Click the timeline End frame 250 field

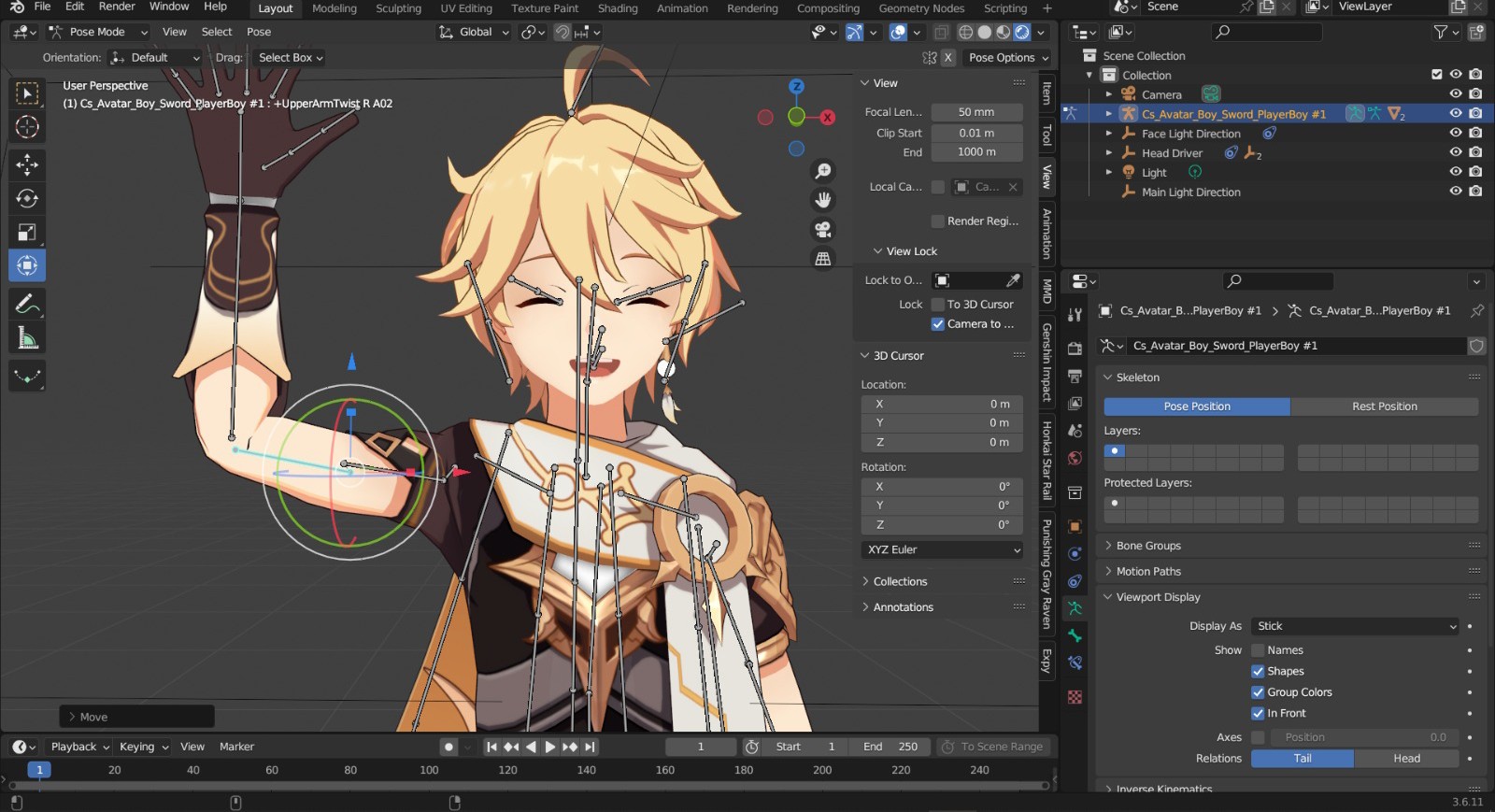coord(890,747)
